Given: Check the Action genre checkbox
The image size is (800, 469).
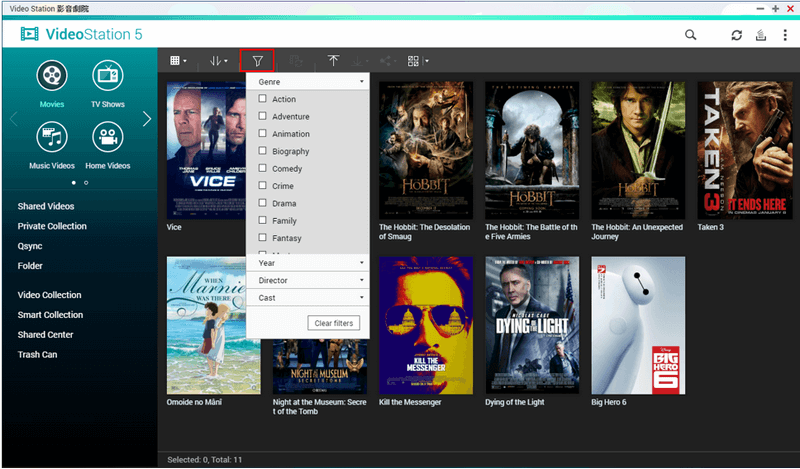Looking at the screenshot, I should [x=262, y=98].
